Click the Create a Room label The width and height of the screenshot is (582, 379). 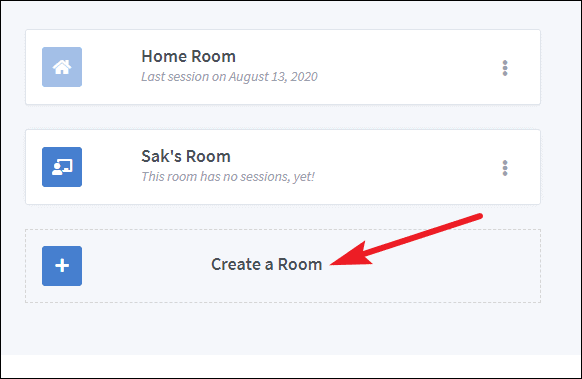click(x=266, y=264)
